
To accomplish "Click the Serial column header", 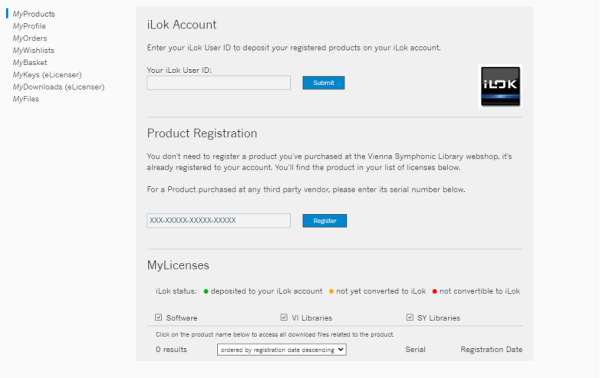I will [415, 349].
